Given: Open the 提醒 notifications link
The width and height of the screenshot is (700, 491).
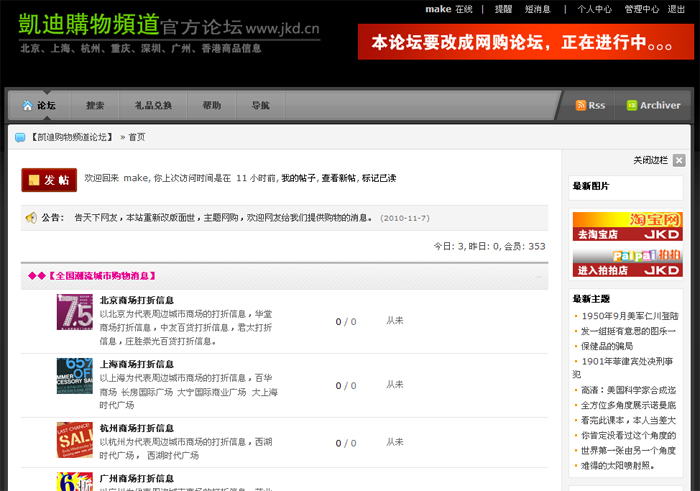Looking at the screenshot, I should tap(503, 9).
